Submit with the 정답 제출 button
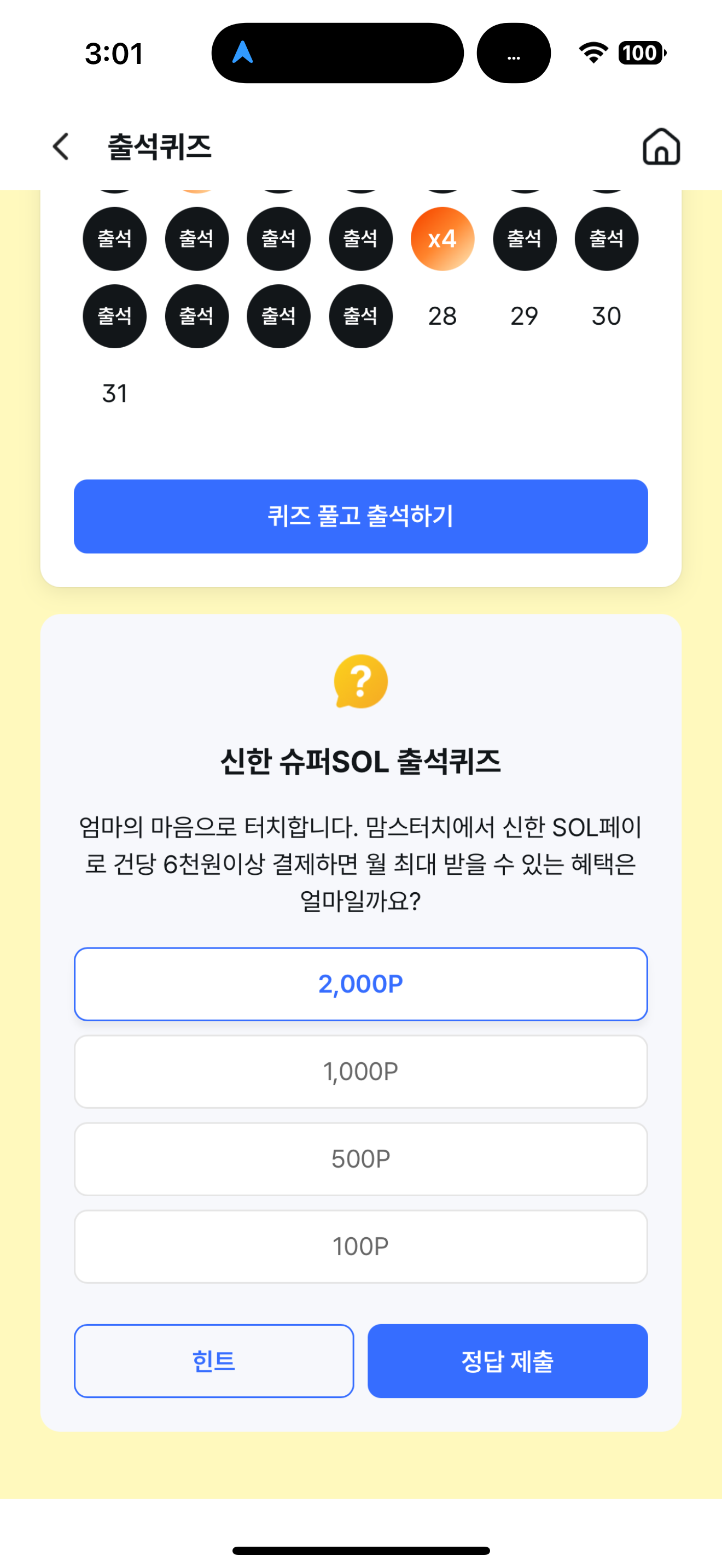This screenshot has height=1568, width=722. coord(508,1361)
